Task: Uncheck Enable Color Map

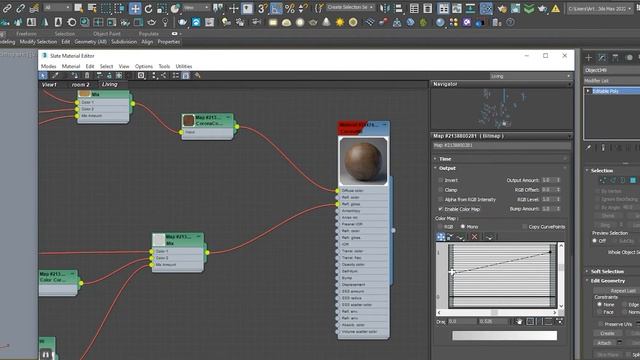Action: pos(440,209)
